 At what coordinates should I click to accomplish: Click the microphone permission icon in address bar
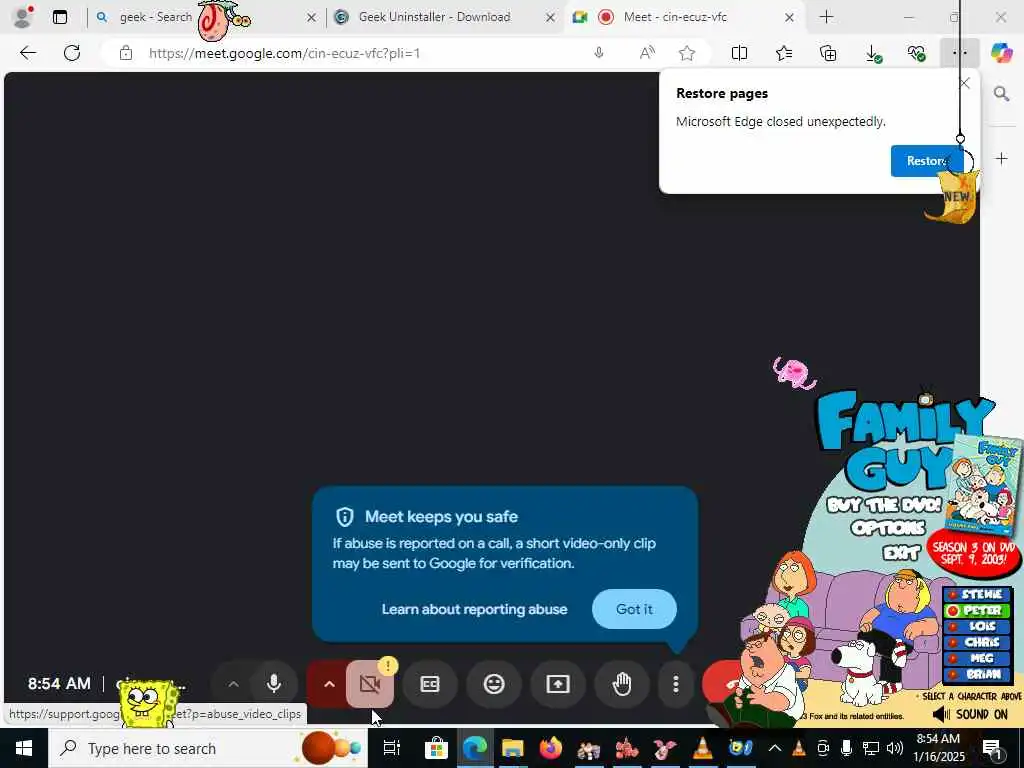pos(599,53)
